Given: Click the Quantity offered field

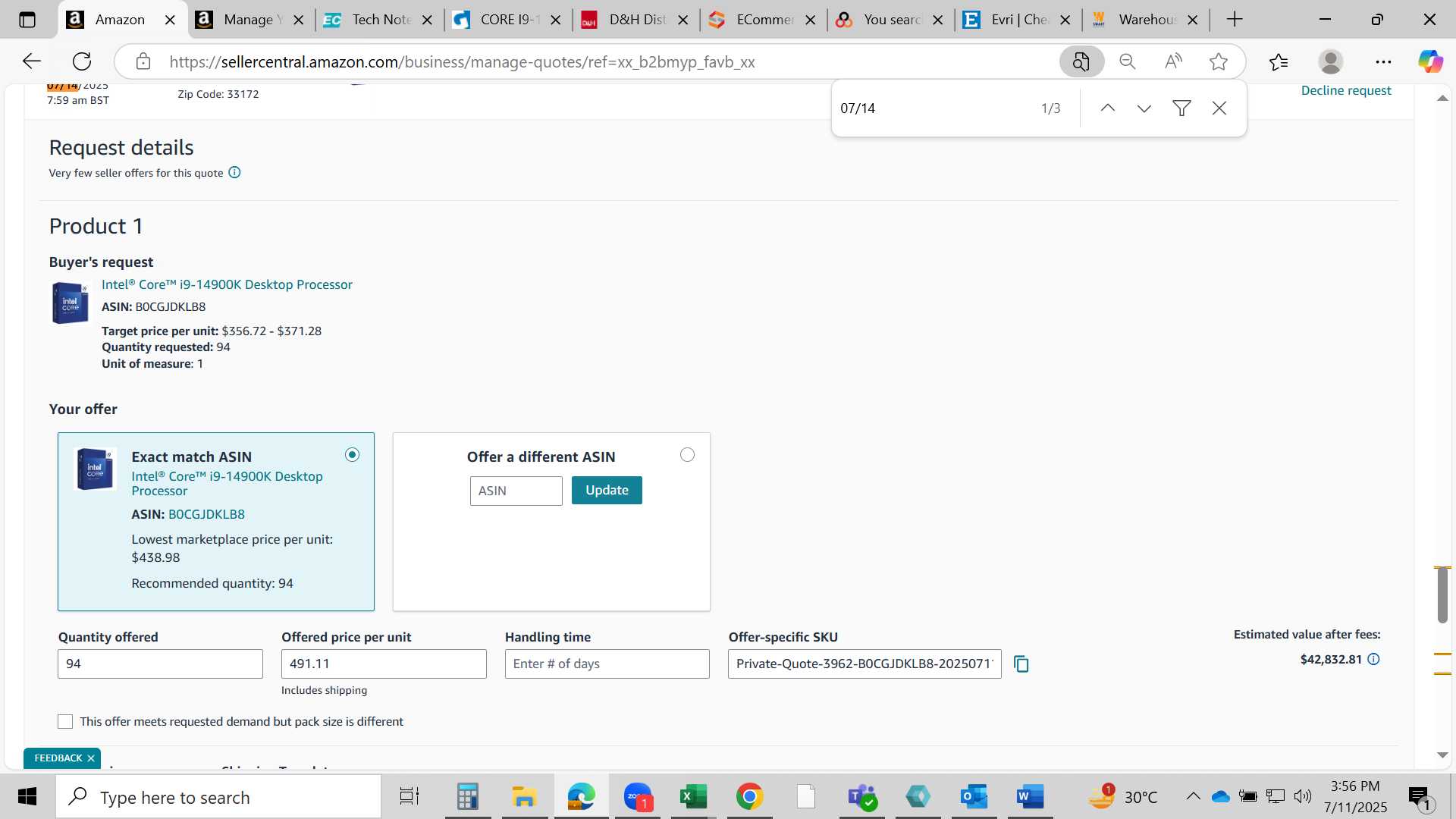Looking at the screenshot, I should pyautogui.click(x=160, y=664).
